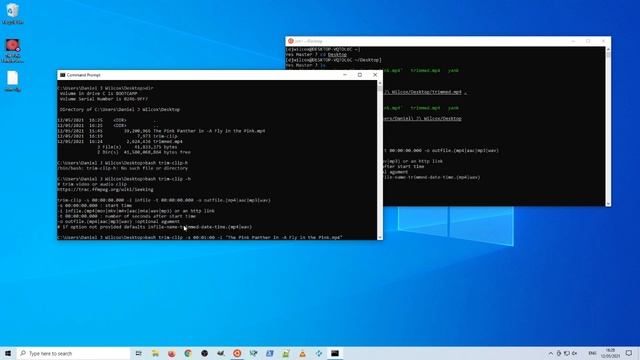Open the Windows Start menu
640x360 pixels.
point(8,353)
